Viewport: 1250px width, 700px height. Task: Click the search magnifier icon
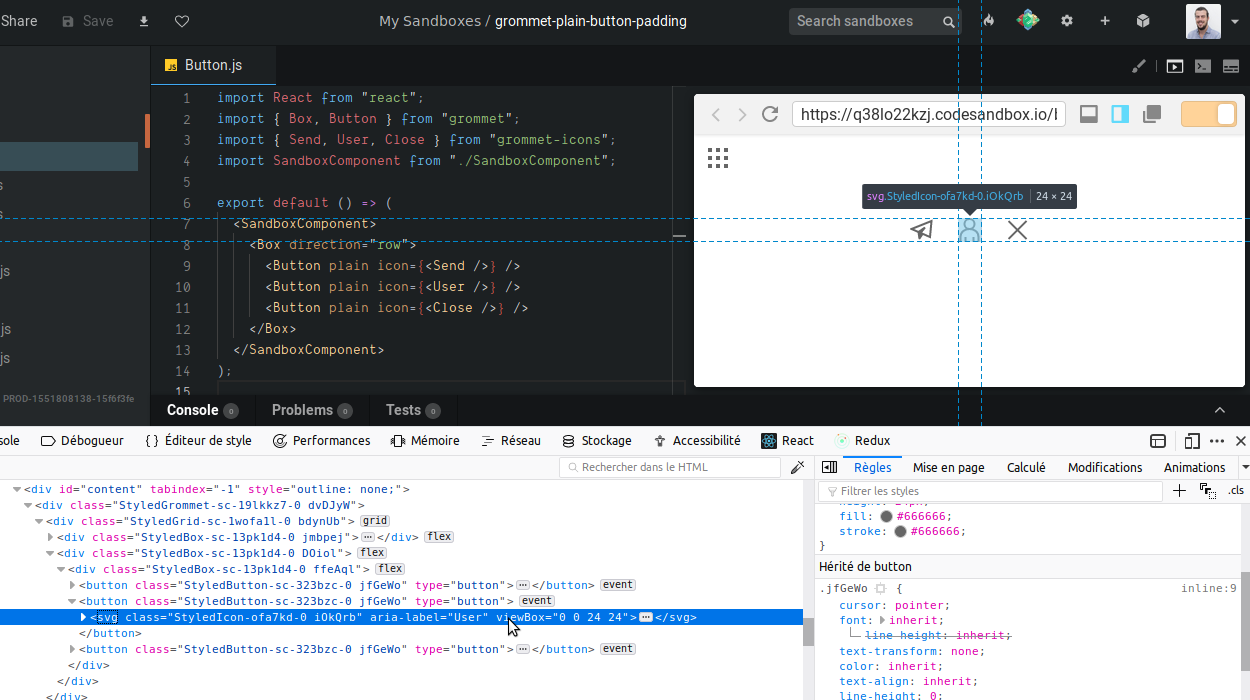(x=948, y=21)
